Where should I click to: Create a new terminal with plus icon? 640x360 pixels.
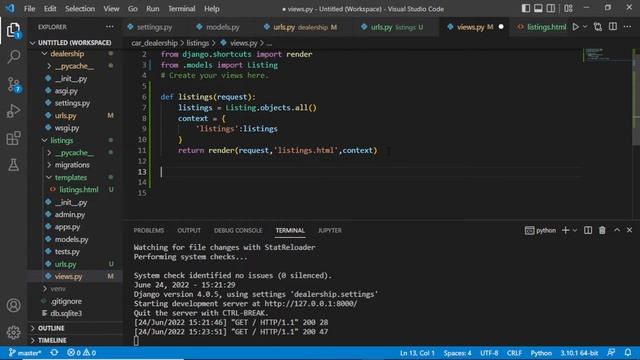click(x=565, y=230)
